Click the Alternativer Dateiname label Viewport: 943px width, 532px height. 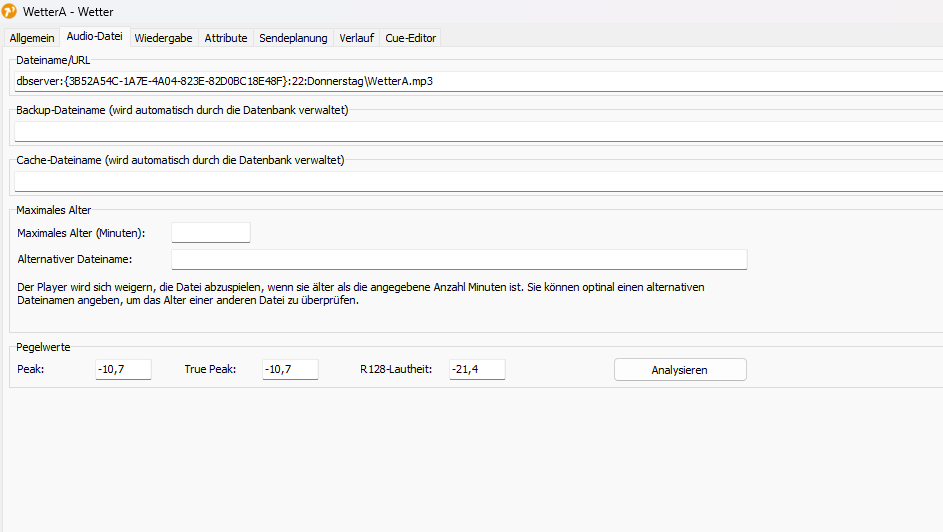point(75,259)
